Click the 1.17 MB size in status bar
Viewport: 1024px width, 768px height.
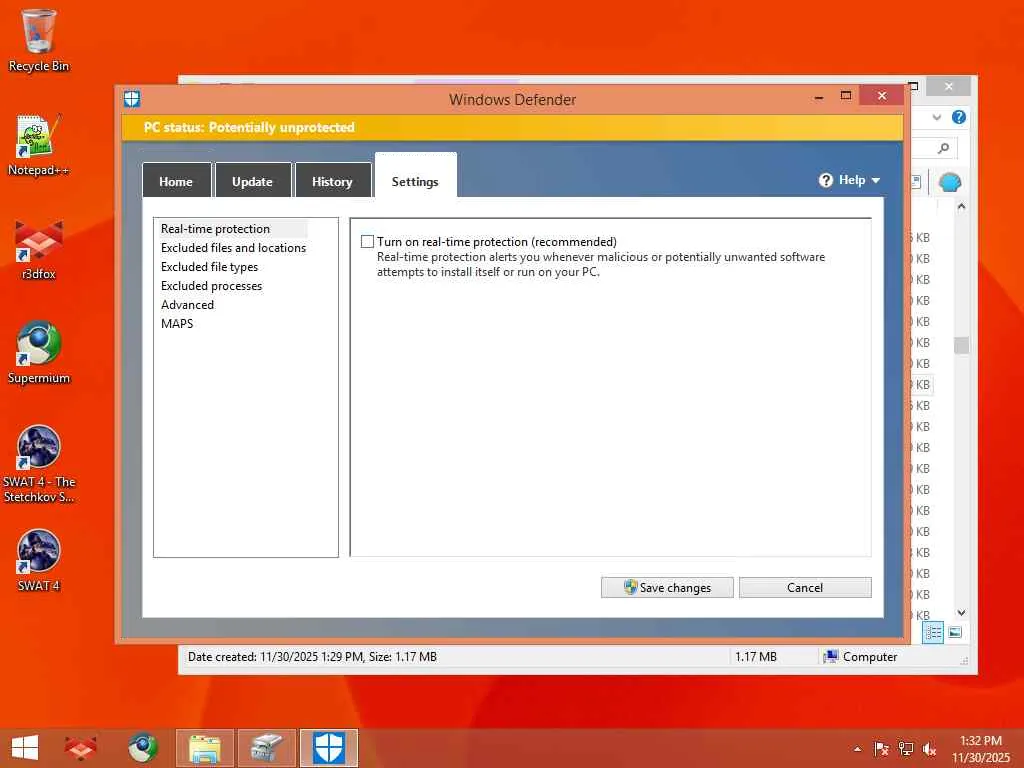(x=756, y=656)
